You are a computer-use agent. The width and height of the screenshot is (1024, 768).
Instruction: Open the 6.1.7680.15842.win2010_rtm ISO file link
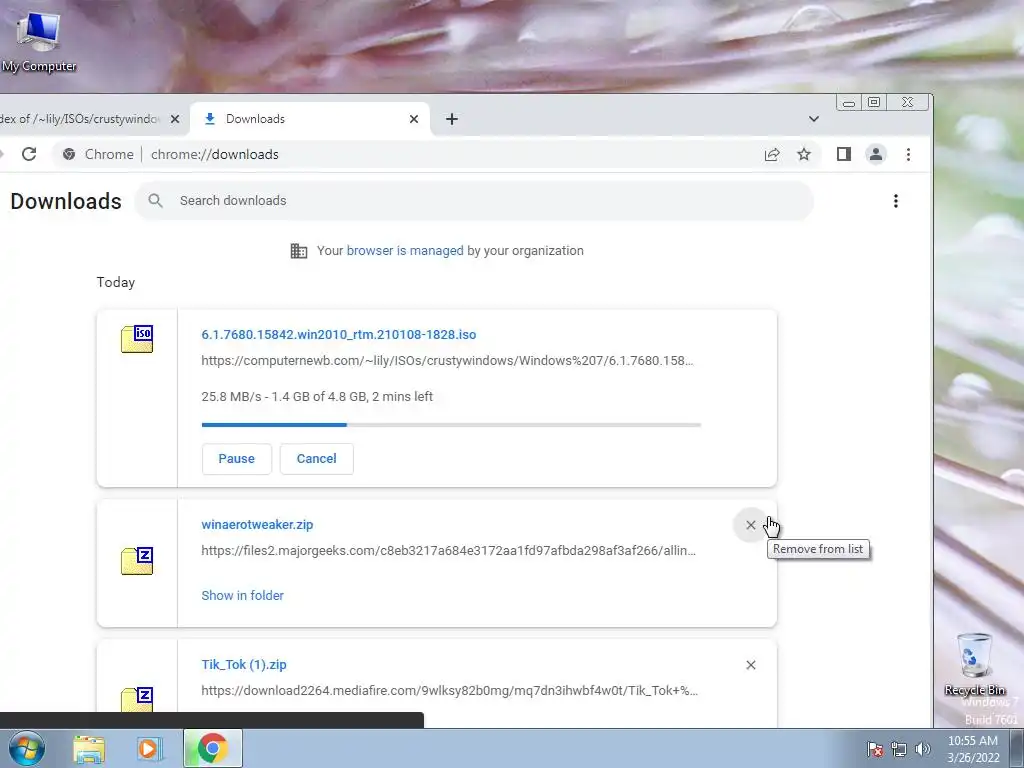[x=339, y=334]
